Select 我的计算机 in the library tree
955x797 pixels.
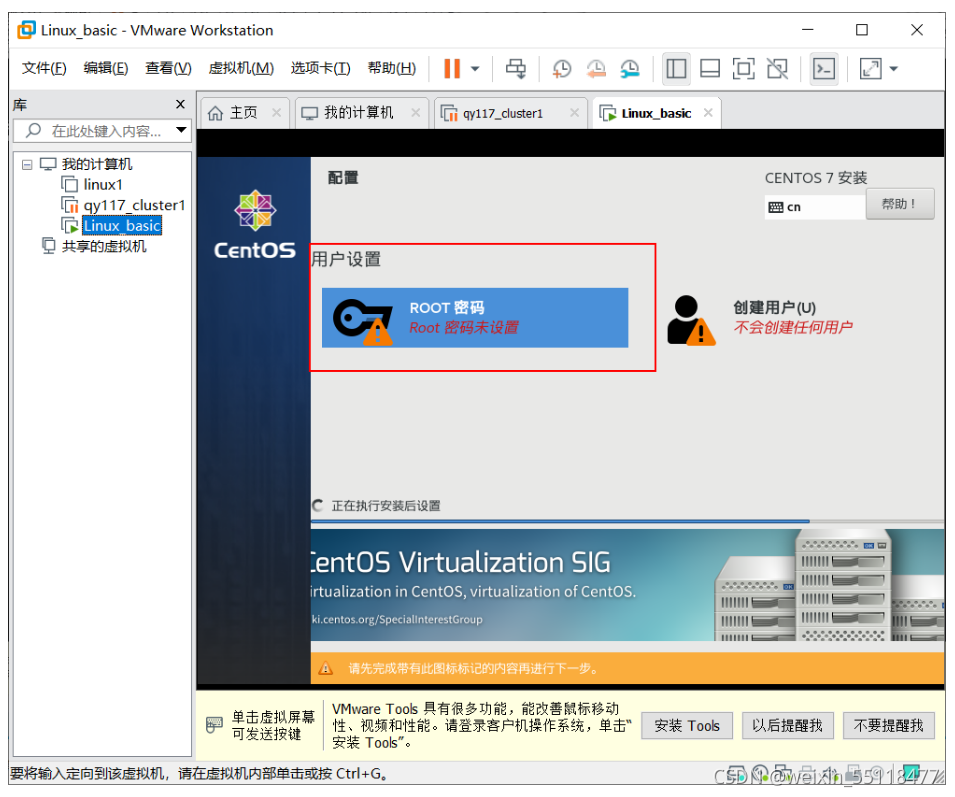point(96,164)
